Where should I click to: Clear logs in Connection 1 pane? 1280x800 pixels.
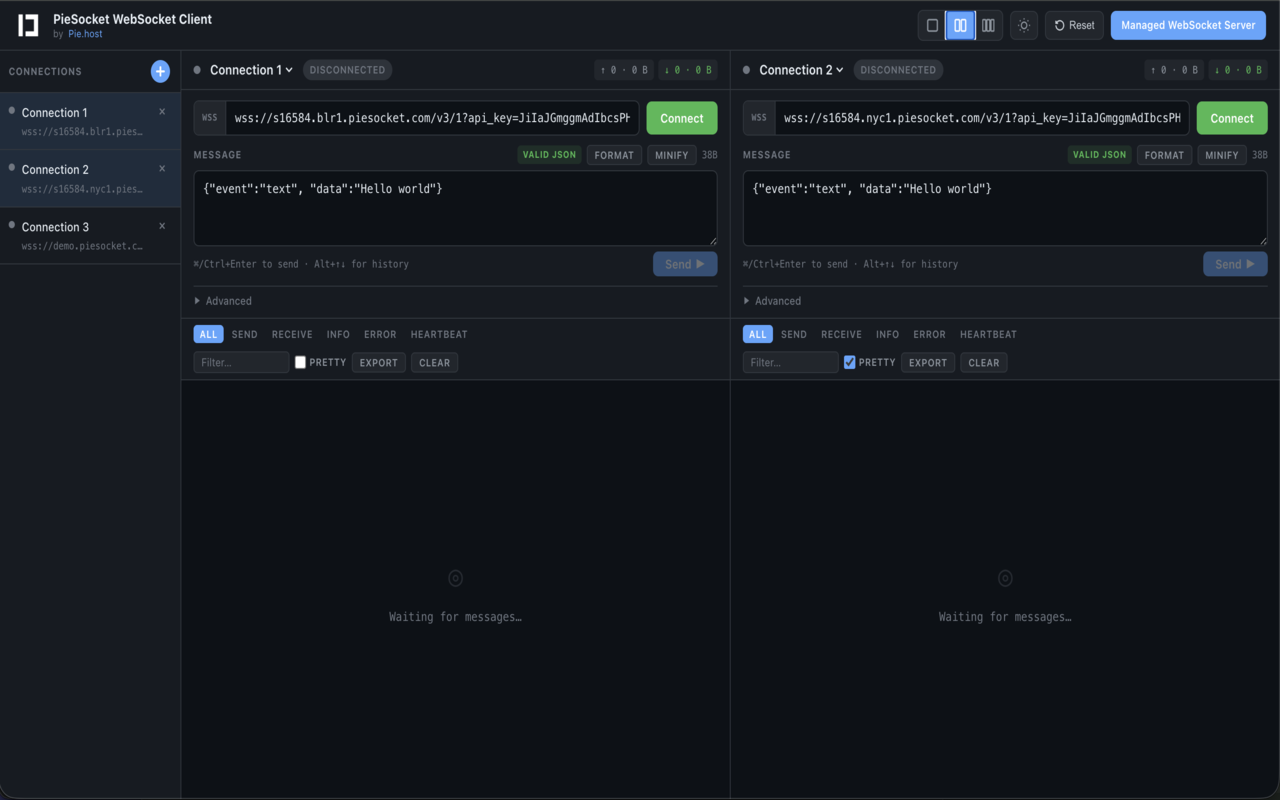[435, 362]
